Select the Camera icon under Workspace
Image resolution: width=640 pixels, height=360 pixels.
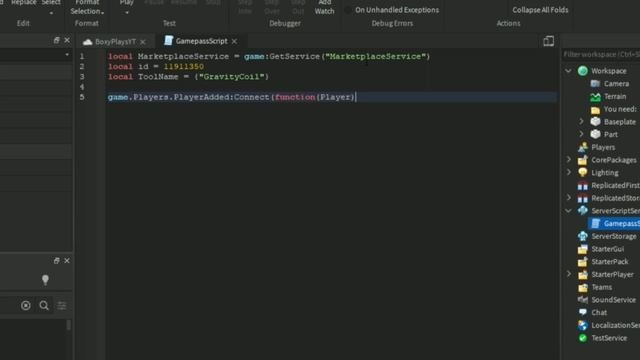(x=595, y=84)
